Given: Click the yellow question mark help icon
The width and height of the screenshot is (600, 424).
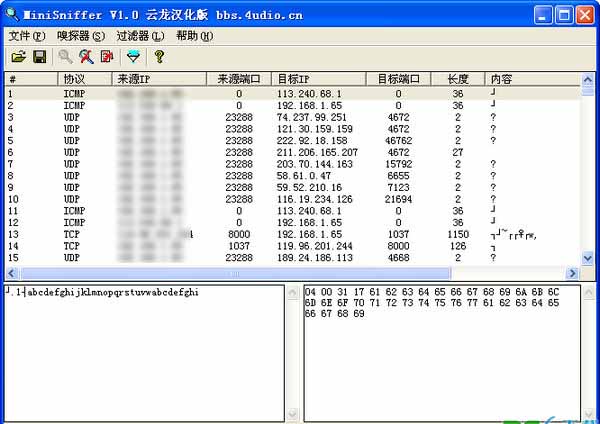Looking at the screenshot, I should pyautogui.click(x=158, y=57).
